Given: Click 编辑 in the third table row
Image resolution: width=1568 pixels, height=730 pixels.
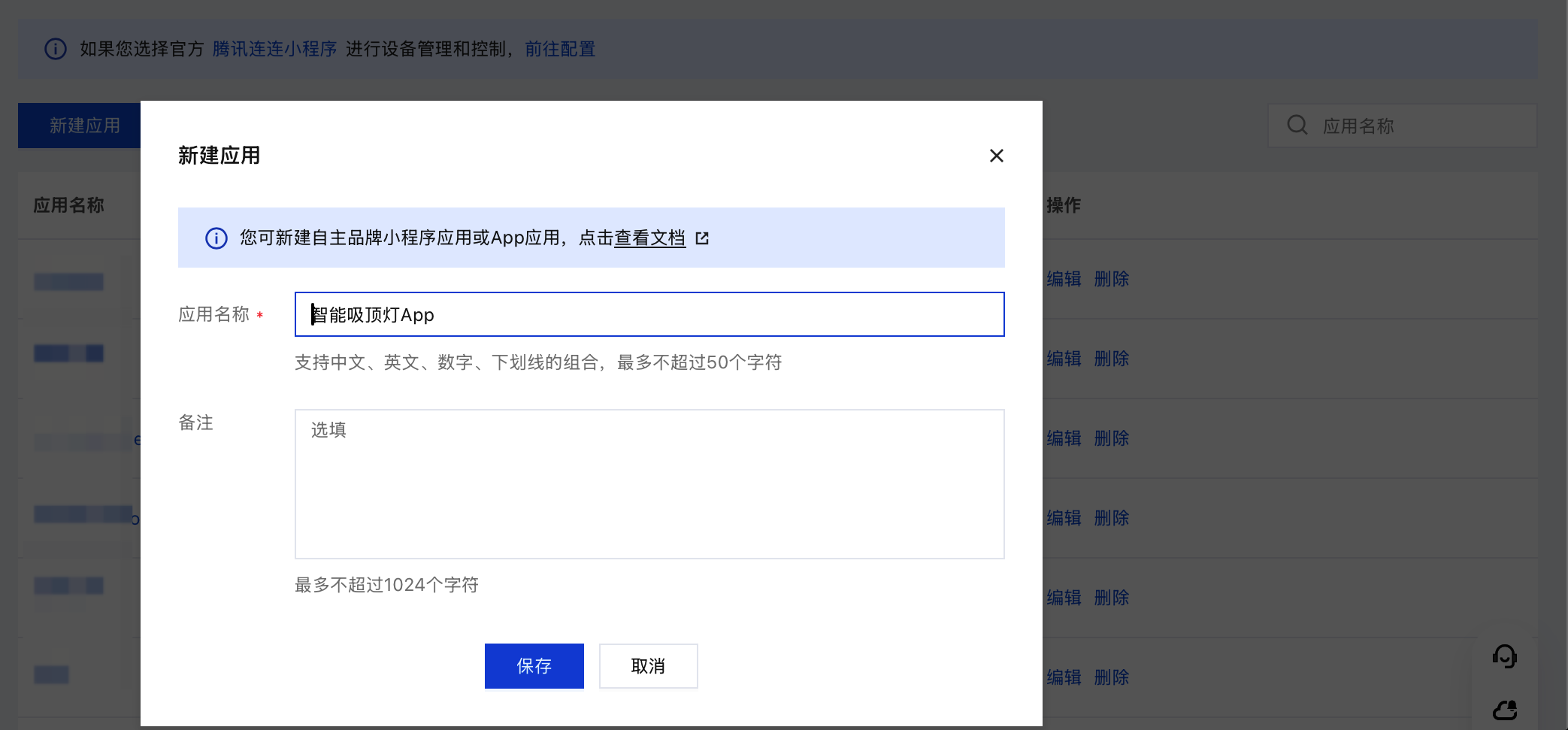Looking at the screenshot, I should tap(1064, 438).
